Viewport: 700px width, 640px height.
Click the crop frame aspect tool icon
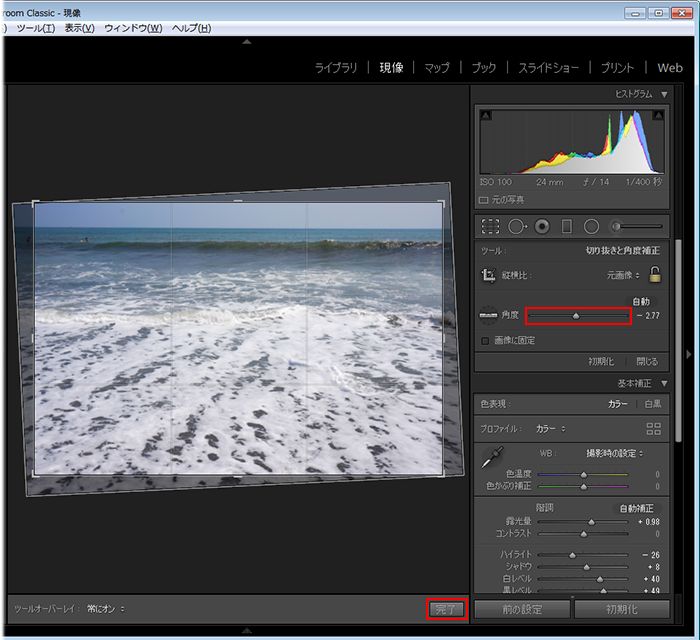pyautogui.click(x=488, y=275)
